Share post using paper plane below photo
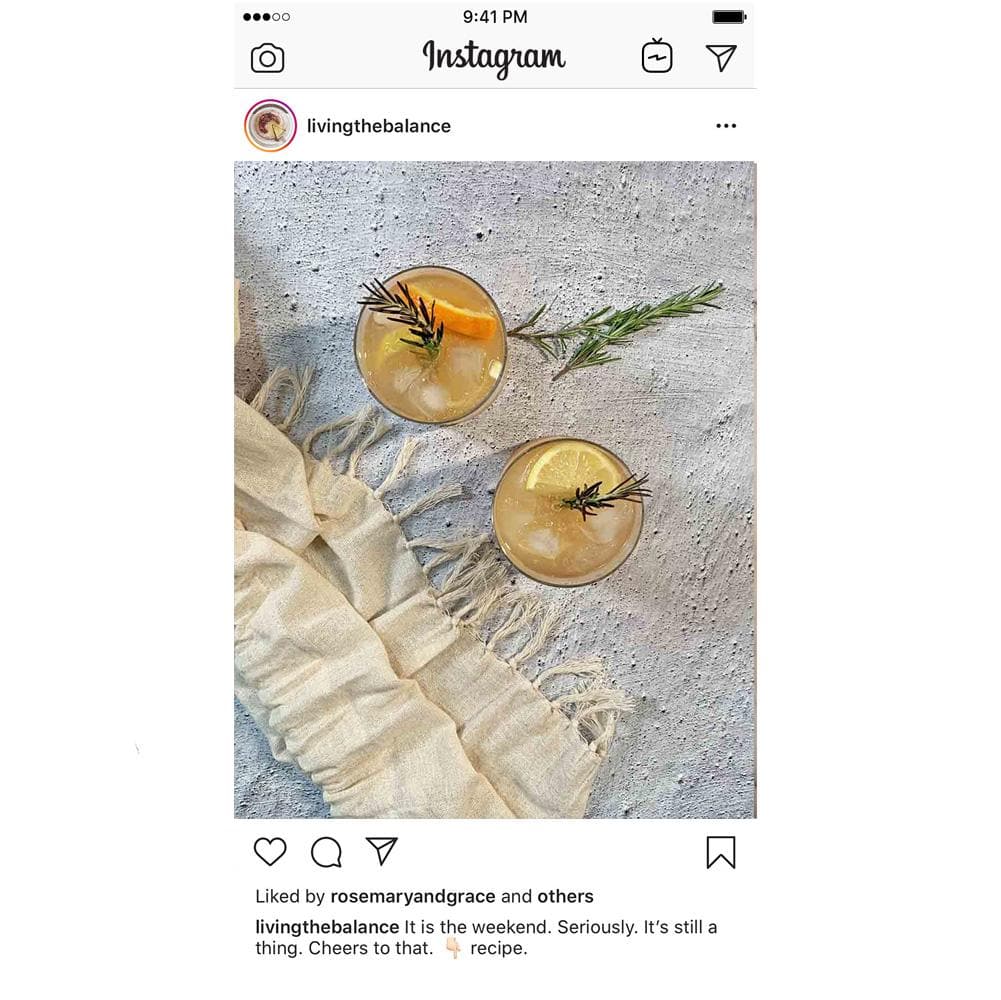Viewport: 1001px width, 1000px height. click(382, 851)
